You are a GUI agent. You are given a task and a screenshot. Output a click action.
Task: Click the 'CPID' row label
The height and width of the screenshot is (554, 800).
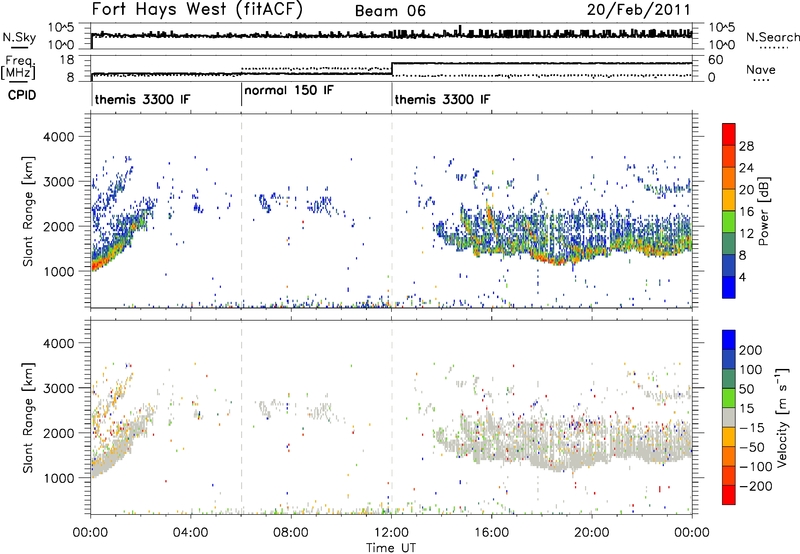click(x=22, y=95)
